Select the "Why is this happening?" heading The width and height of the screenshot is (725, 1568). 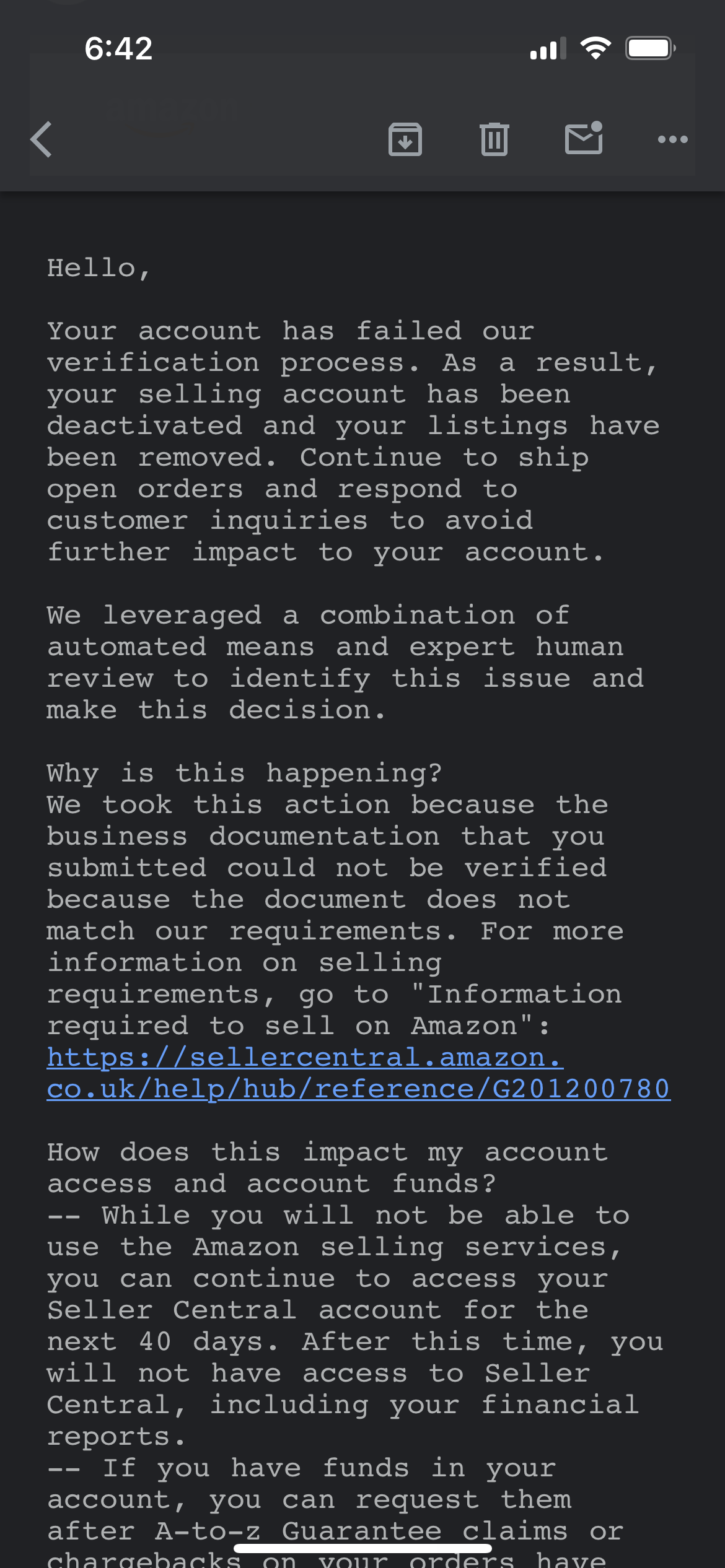[245, 773]
